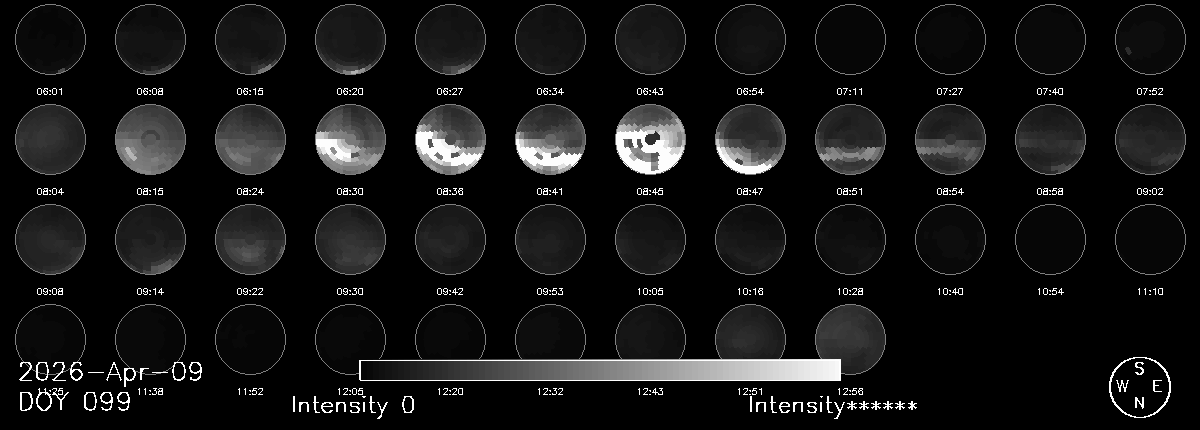Select the 06:01 first disk frame
The width and height of the screenshot is (1200, 430).
tap(50, 40)
